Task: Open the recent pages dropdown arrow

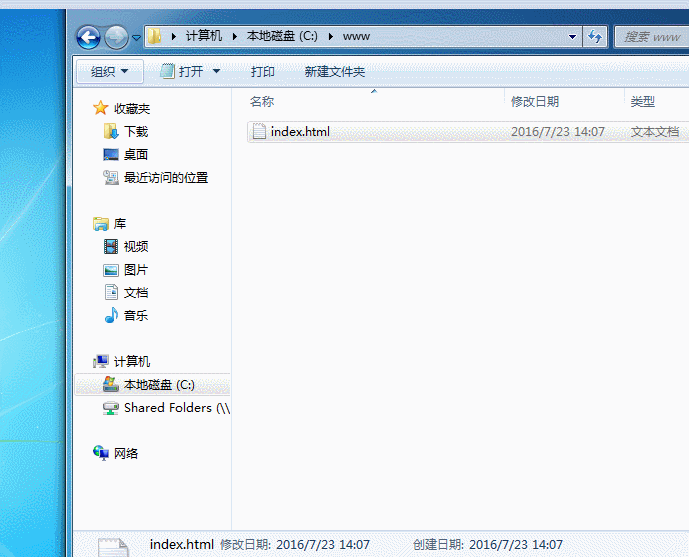Action: click(136, 38)
